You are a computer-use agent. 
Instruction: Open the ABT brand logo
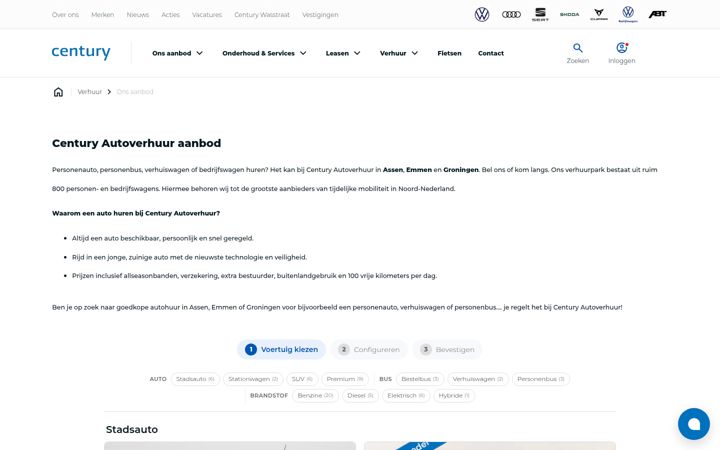(x=658, y=15)
